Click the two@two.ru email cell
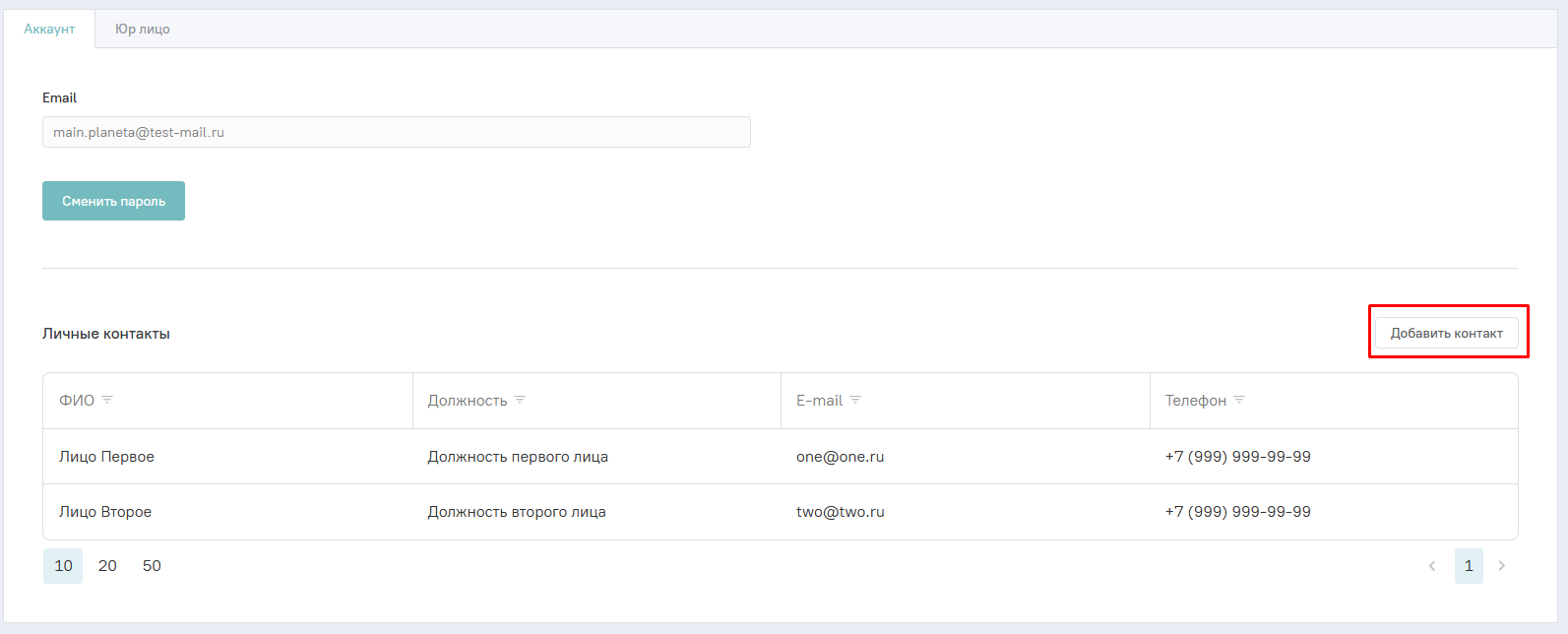 click(x=840, y=512)
